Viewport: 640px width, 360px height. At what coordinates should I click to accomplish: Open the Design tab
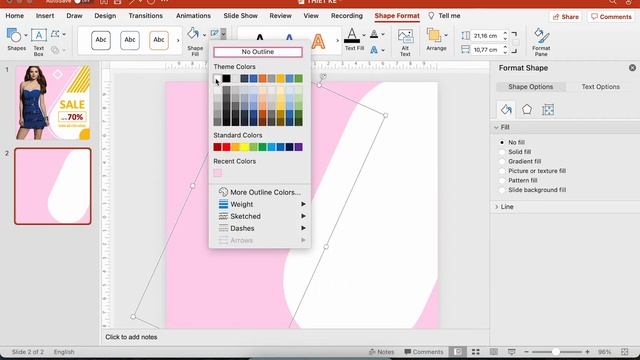tap(105, 16)
